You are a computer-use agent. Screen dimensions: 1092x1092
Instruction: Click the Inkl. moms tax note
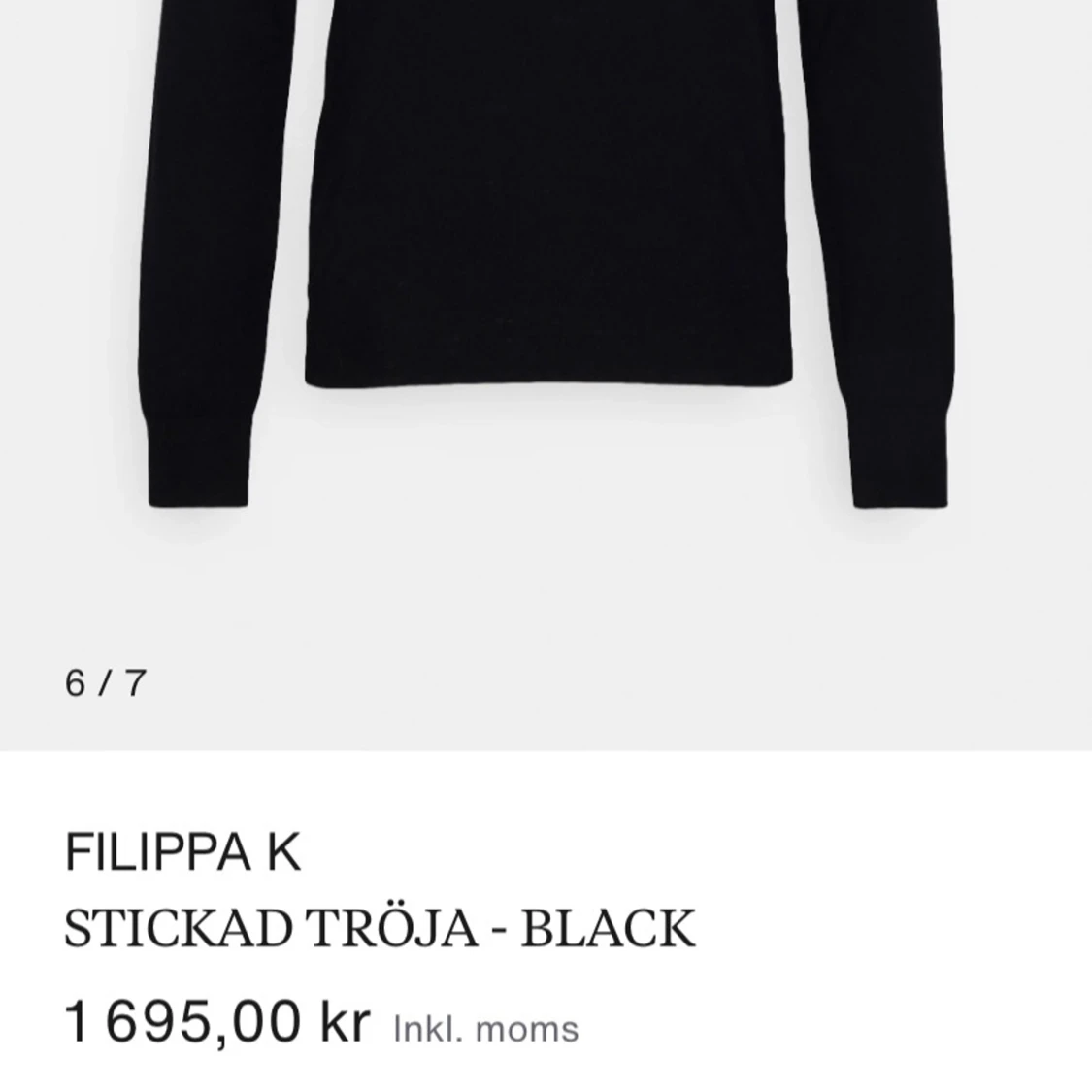pos(486,1029)
